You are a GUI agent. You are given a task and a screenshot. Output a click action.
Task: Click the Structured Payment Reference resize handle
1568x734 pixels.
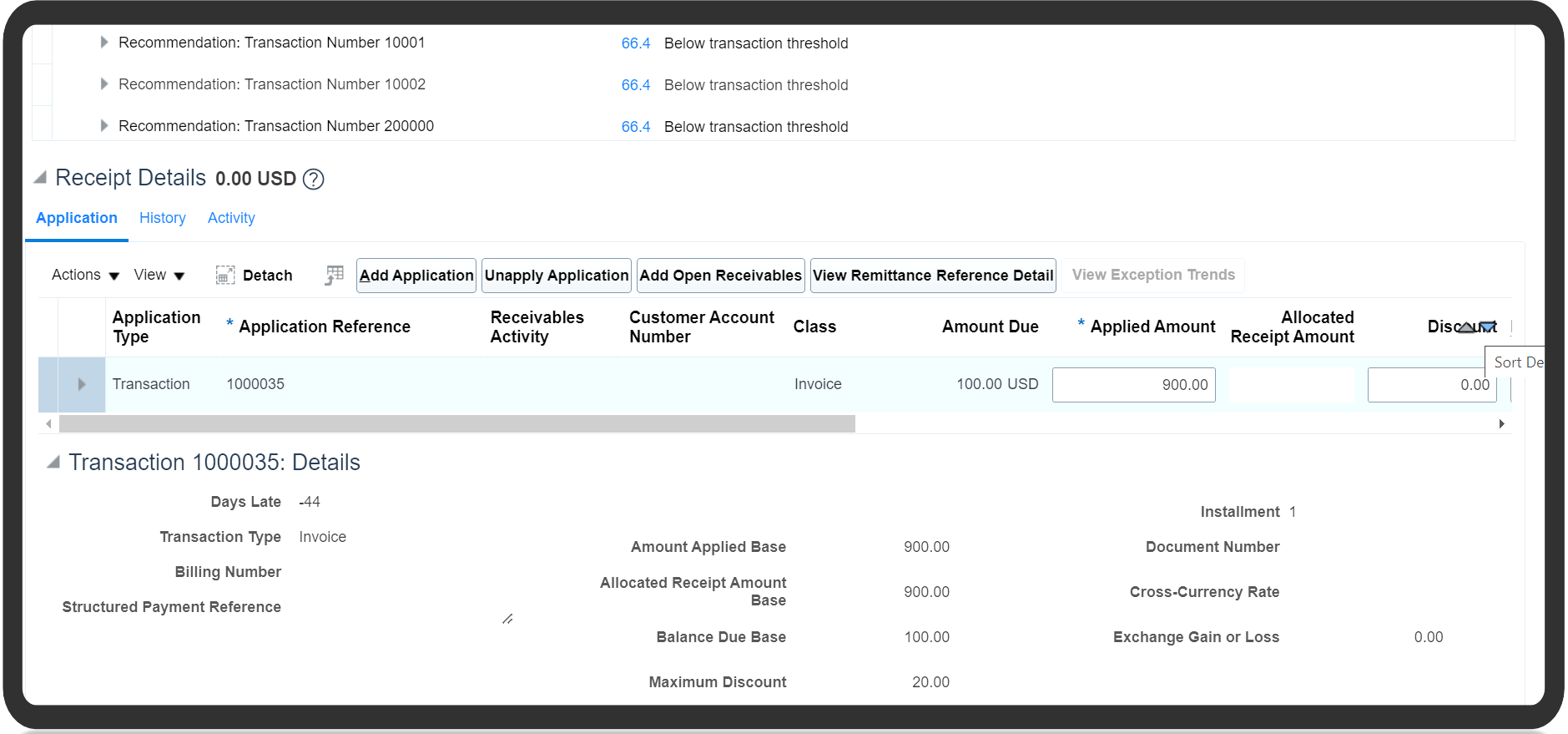point(507,619)
